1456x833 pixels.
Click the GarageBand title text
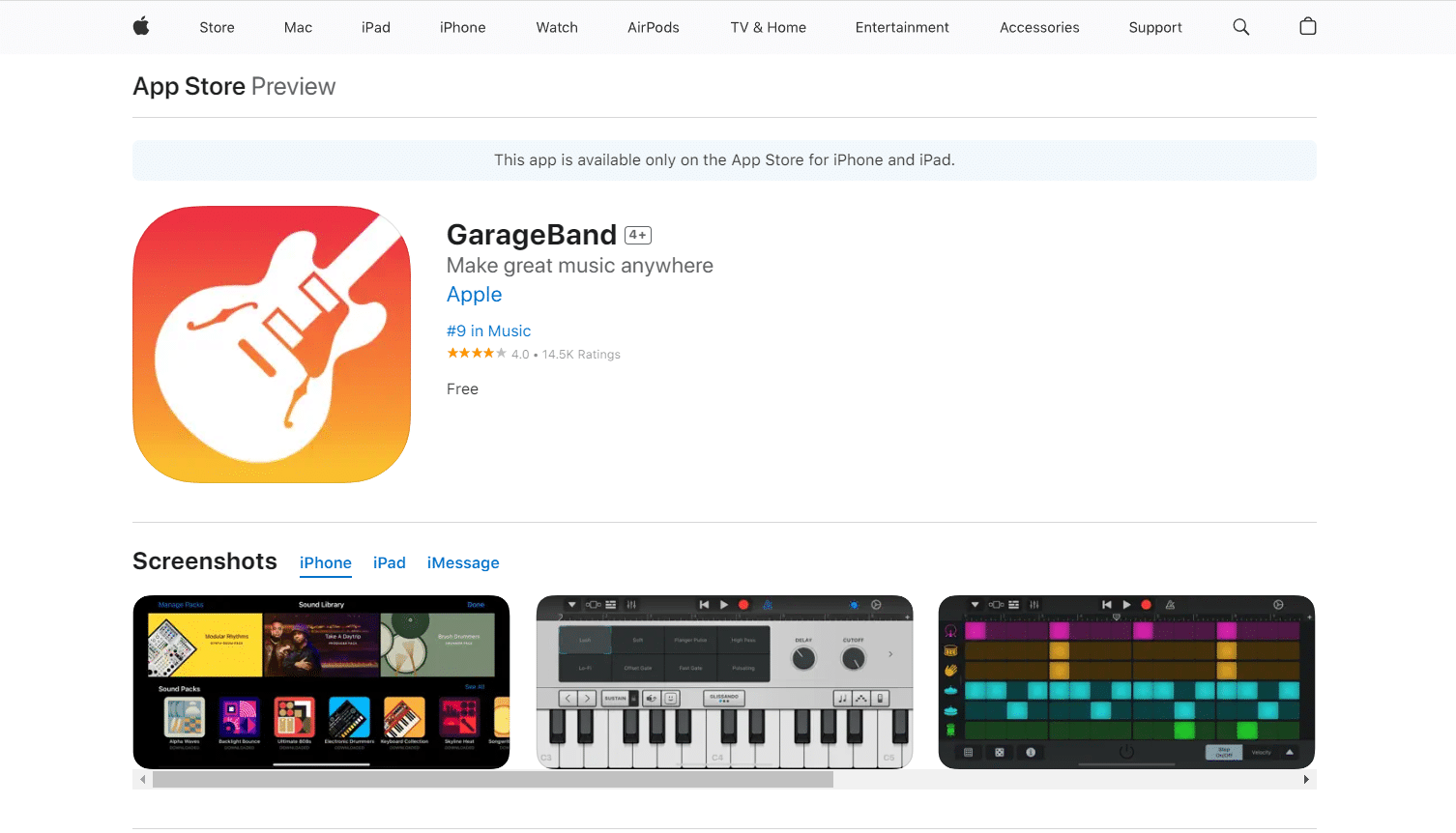click(532, 235)
